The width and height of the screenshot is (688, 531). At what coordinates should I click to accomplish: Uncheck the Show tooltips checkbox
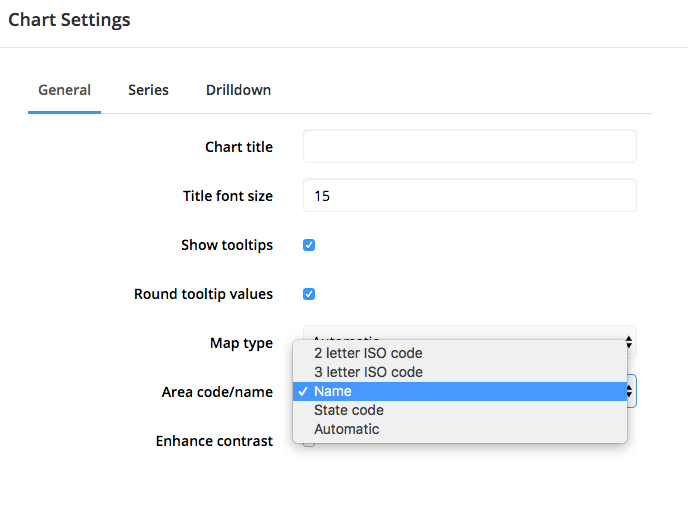click(309, 245)
